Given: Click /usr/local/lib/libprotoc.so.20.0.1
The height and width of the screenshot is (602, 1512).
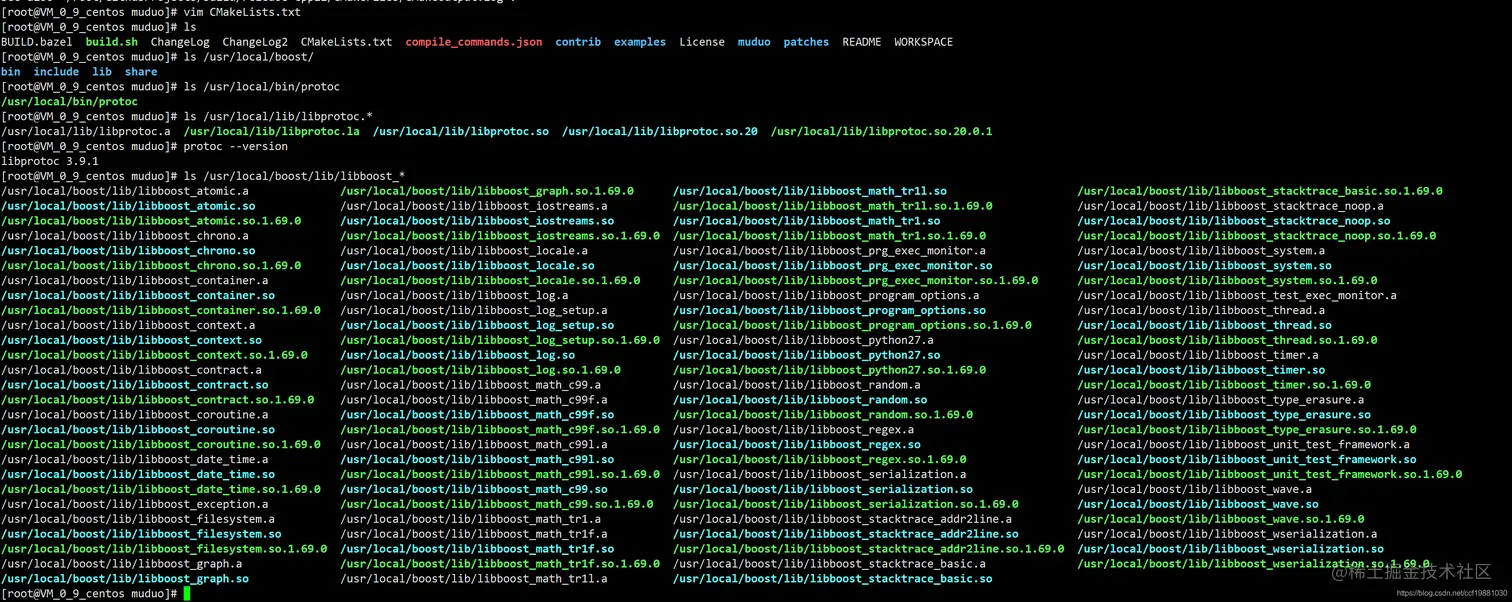Looking at the screenshot, I should coord(881,131).
